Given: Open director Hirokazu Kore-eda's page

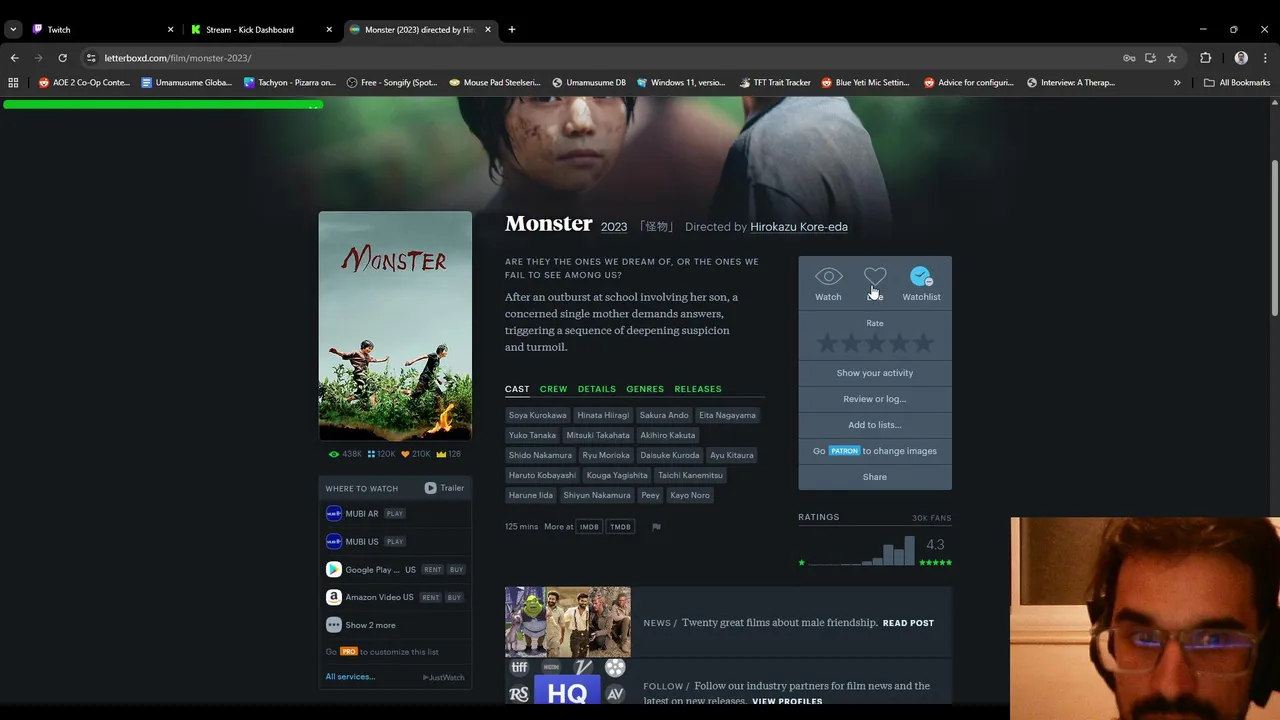Looking at the screenshot, I should coord(799,227).
